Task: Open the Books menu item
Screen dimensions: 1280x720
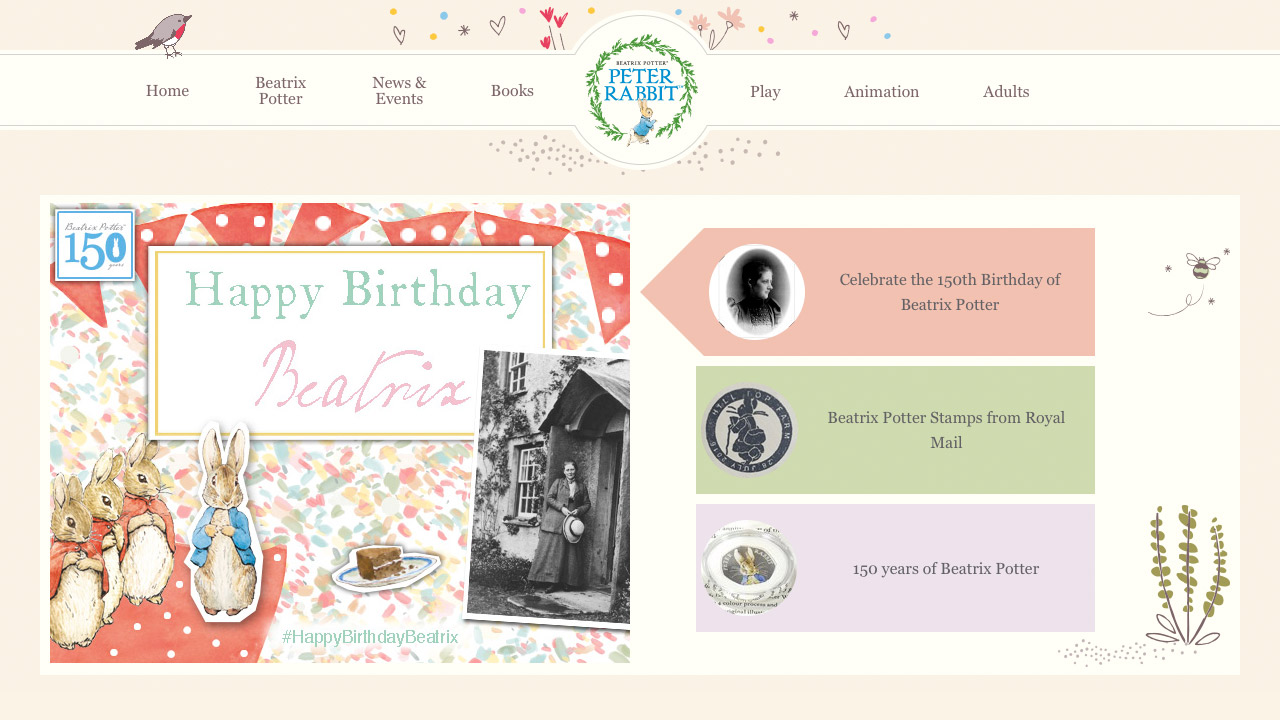Action: (512, 91)
